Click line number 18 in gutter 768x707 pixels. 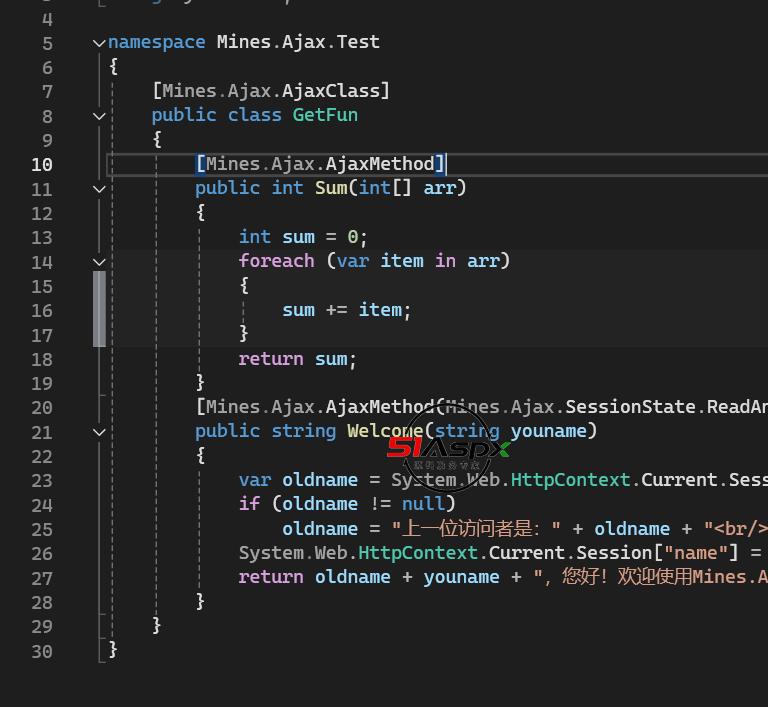(41, 359)
